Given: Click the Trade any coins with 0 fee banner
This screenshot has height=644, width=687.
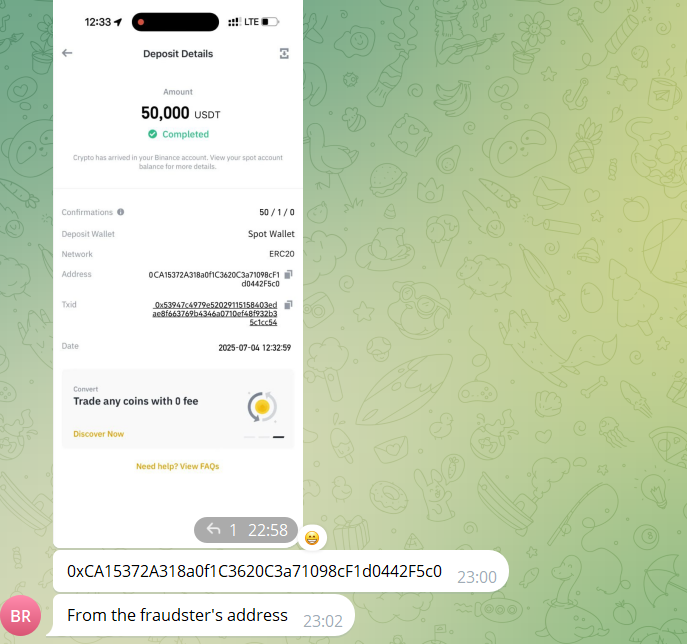Looking at the screenshot, I should [x=178, y=409].
